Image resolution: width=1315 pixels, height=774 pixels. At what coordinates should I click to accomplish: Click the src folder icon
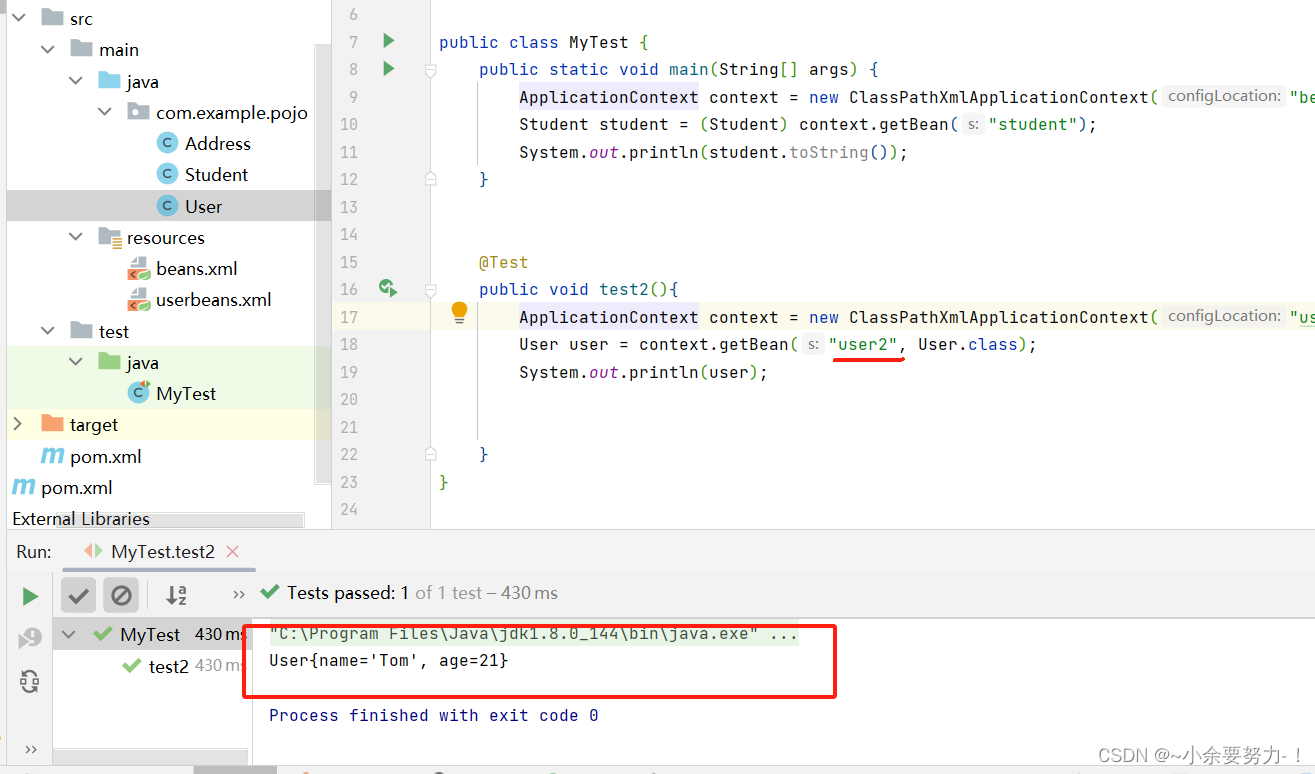(52, 18)
